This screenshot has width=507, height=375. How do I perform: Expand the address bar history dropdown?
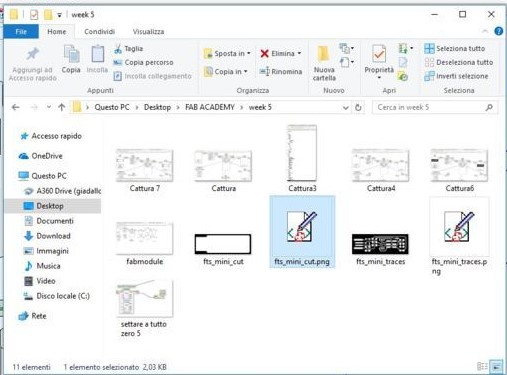(346, 108)
